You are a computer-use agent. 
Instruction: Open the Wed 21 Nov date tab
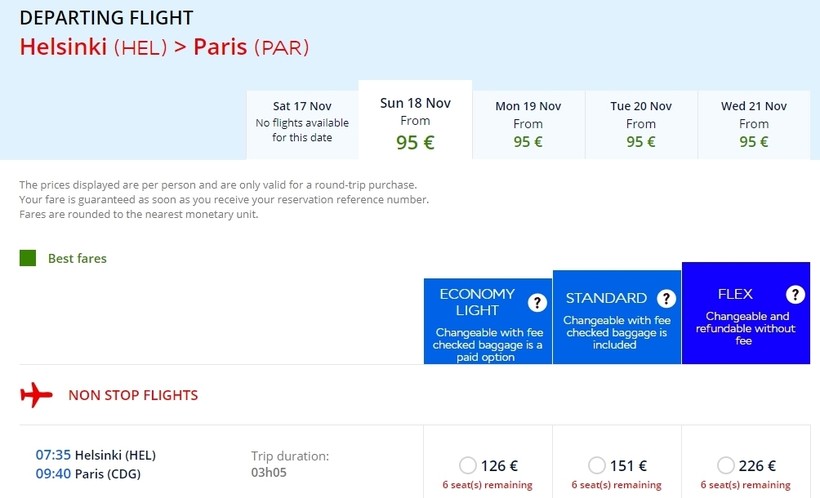tap(754, 123)
